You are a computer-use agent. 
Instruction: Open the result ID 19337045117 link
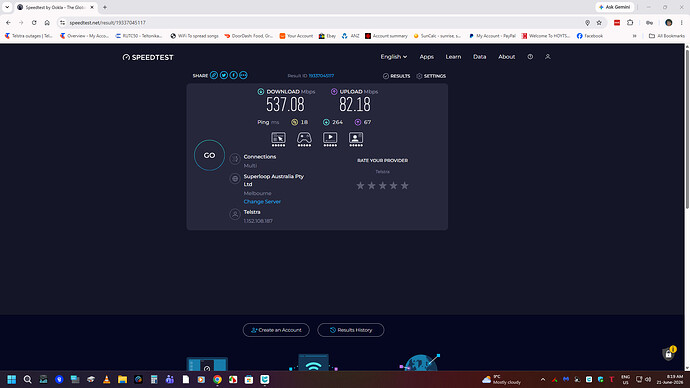[x=321, y=76]
